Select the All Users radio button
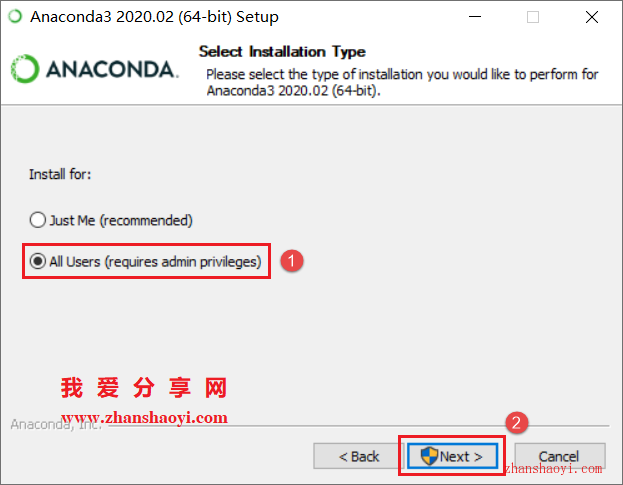623x485 pixels. point(38,261)
